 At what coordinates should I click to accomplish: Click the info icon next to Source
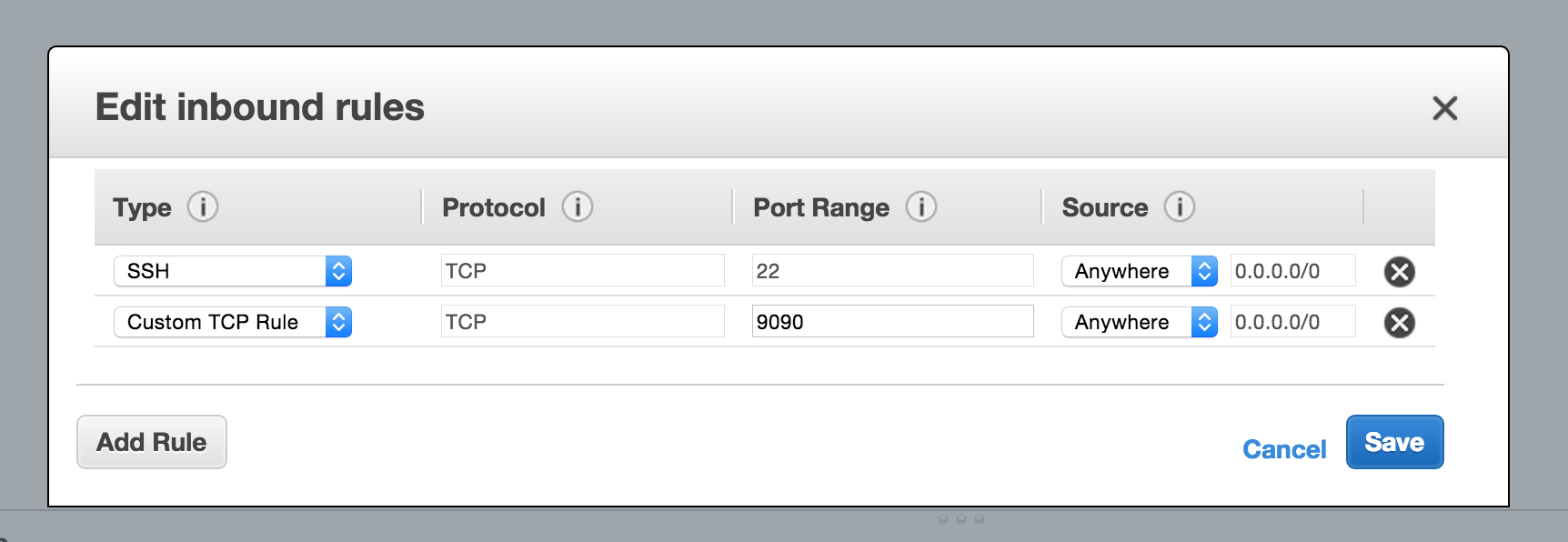pyautogui.click(x=1179, y=207)
